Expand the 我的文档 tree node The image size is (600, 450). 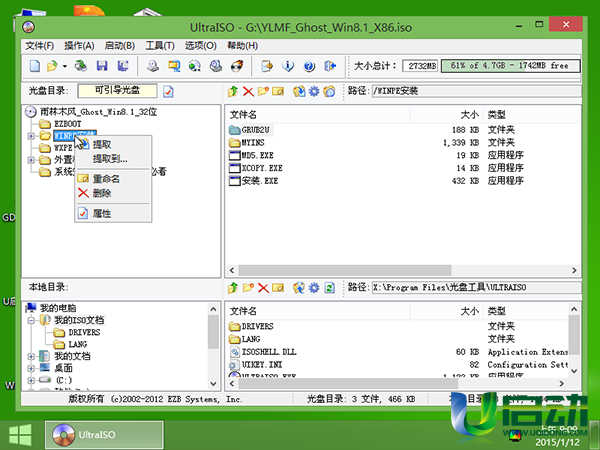click(31, 357)
